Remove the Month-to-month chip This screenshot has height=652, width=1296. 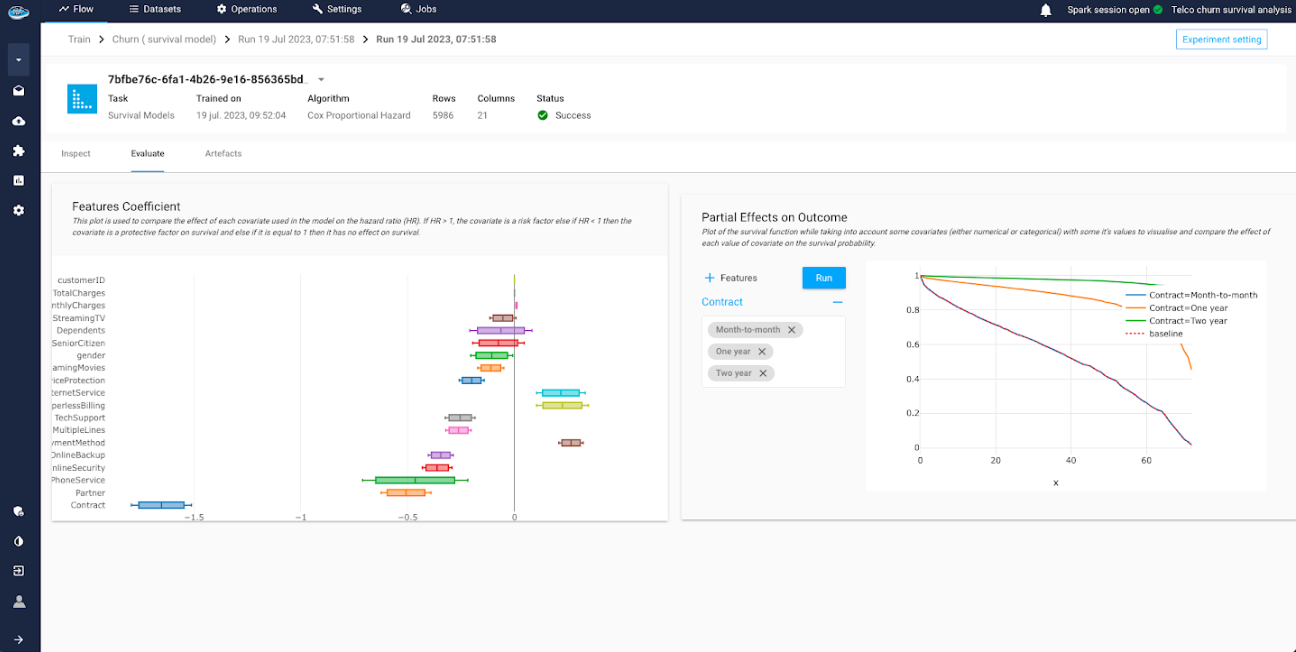(791, 330)
